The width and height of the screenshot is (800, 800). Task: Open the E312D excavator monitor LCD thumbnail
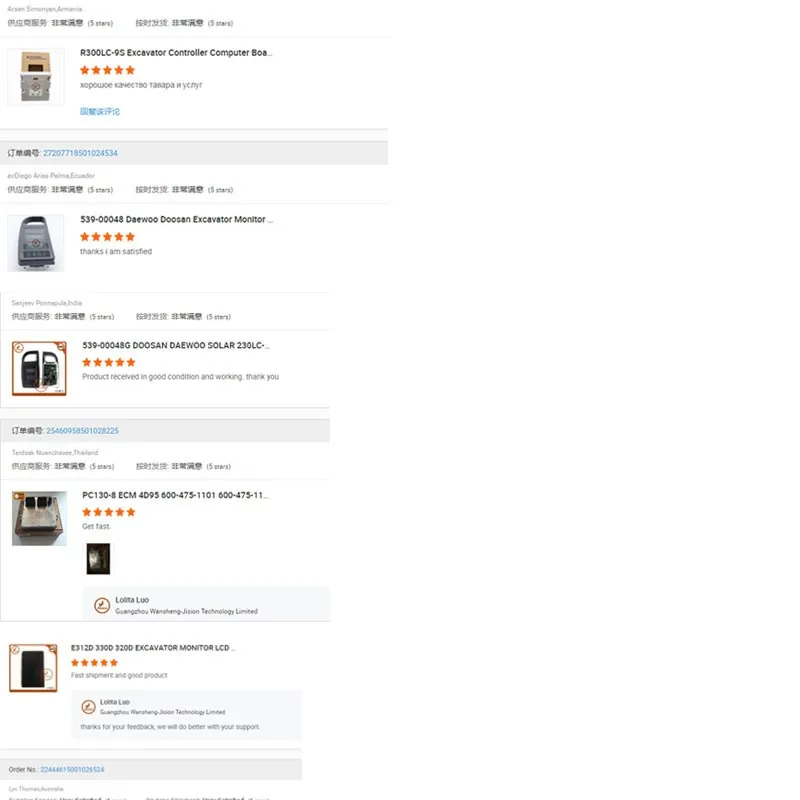click(x=33, y=668)
